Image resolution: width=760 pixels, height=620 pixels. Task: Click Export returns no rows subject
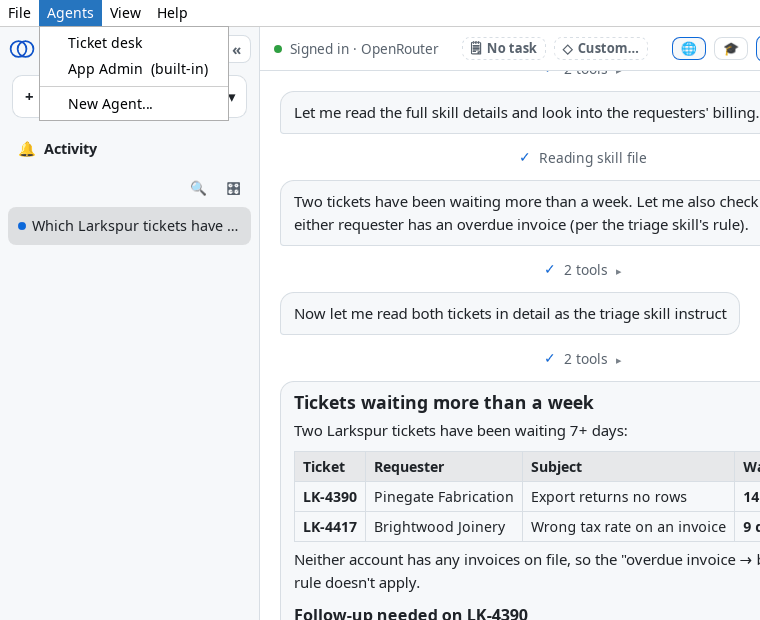(628, 497)
